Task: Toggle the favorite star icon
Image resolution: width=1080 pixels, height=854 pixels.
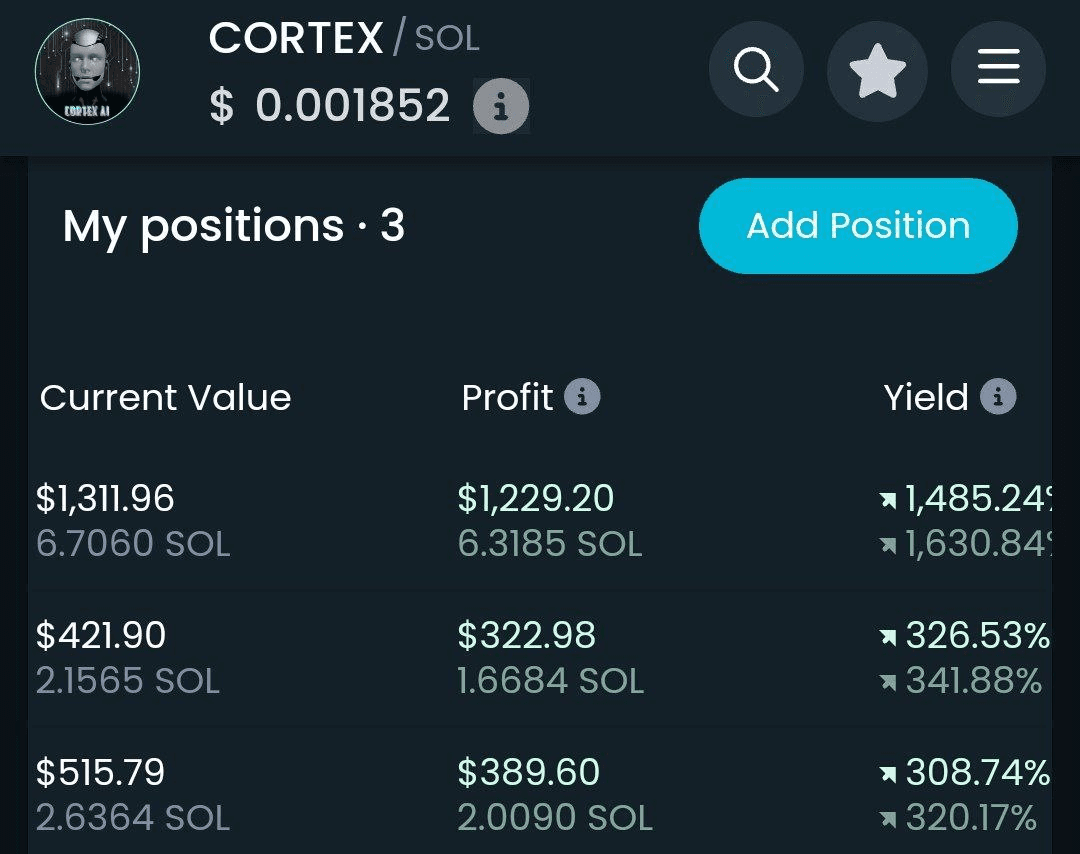Action: click(x=878, y=70)
